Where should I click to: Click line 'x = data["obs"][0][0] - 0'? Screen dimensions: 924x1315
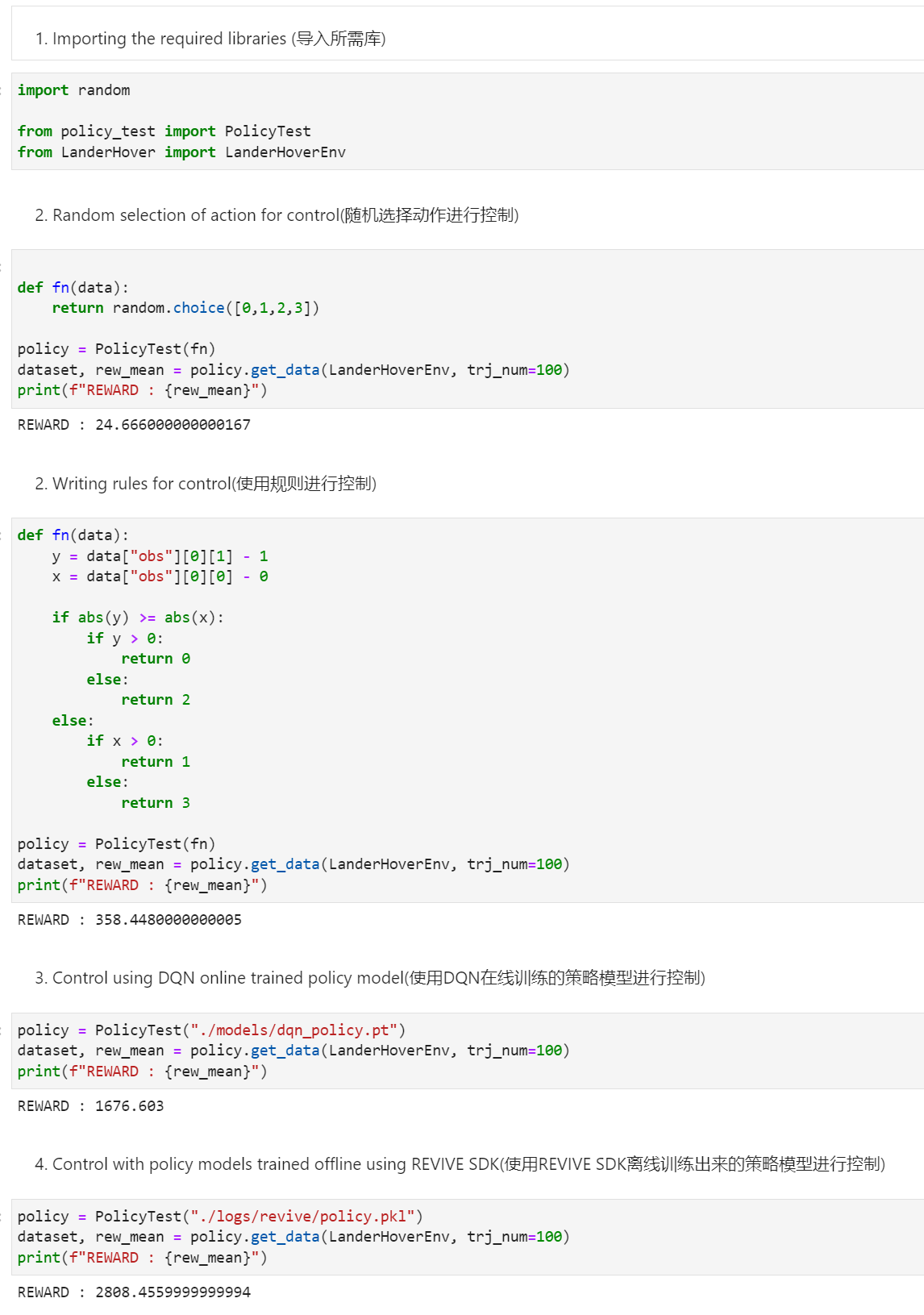[x=160, y=576]
